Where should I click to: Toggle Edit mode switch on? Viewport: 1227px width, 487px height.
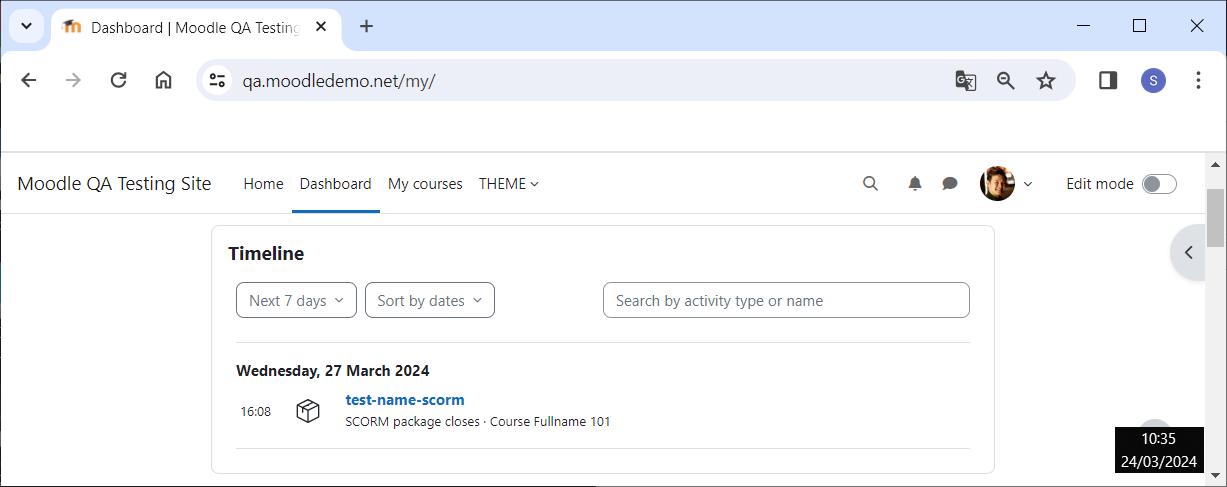point(1160,184)
